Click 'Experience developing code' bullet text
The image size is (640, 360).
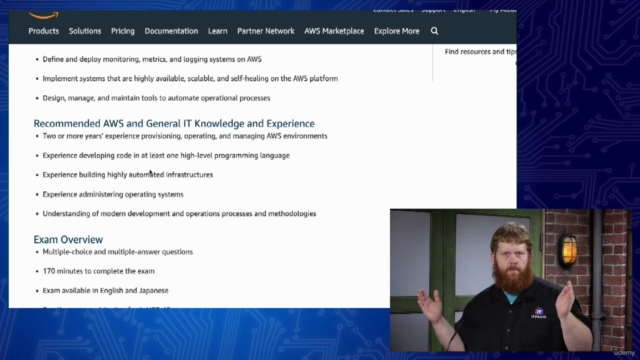pyautogui.click(x=166, y=156)
